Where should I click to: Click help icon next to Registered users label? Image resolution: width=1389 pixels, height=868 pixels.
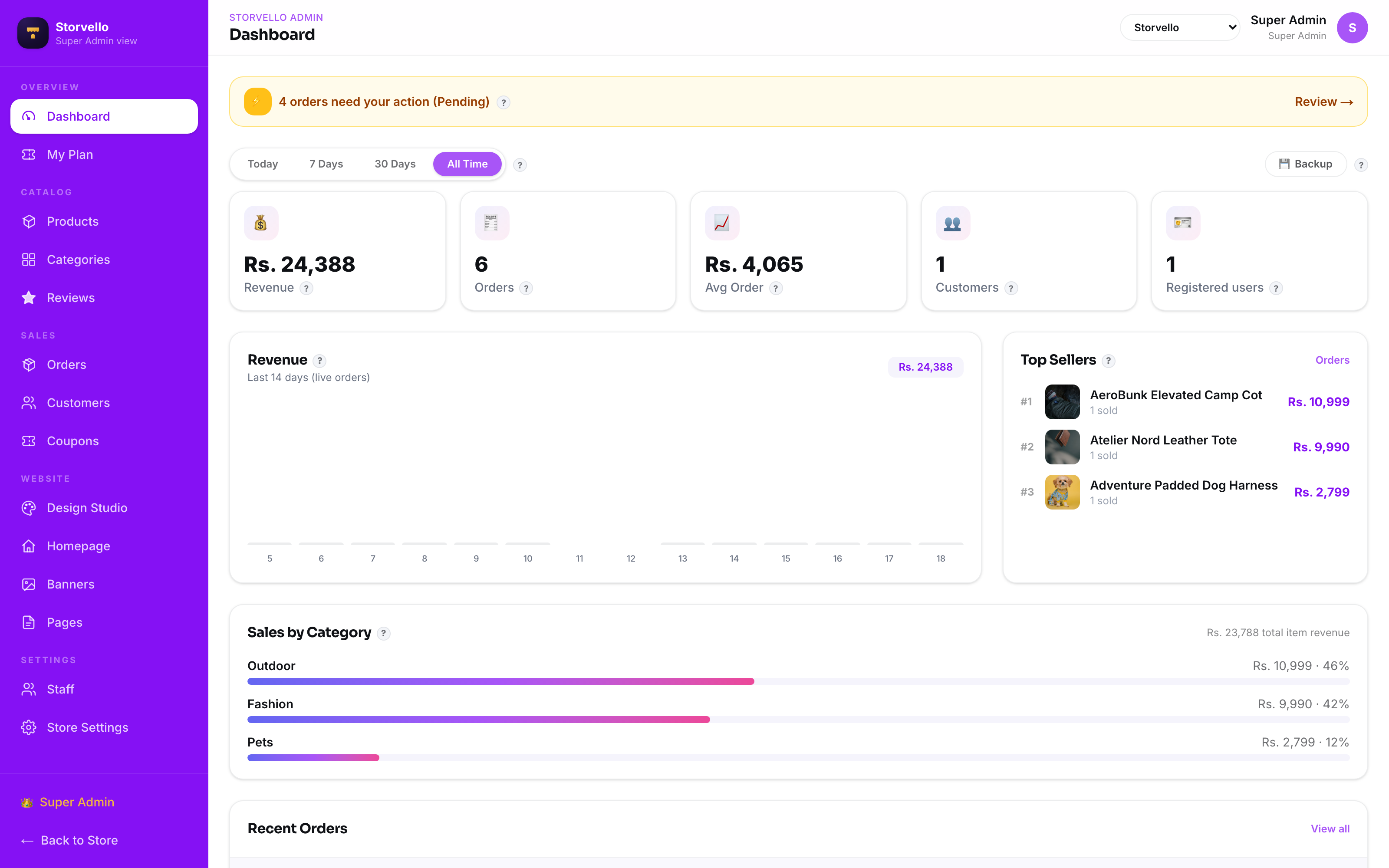click(x=1276, y=288)
